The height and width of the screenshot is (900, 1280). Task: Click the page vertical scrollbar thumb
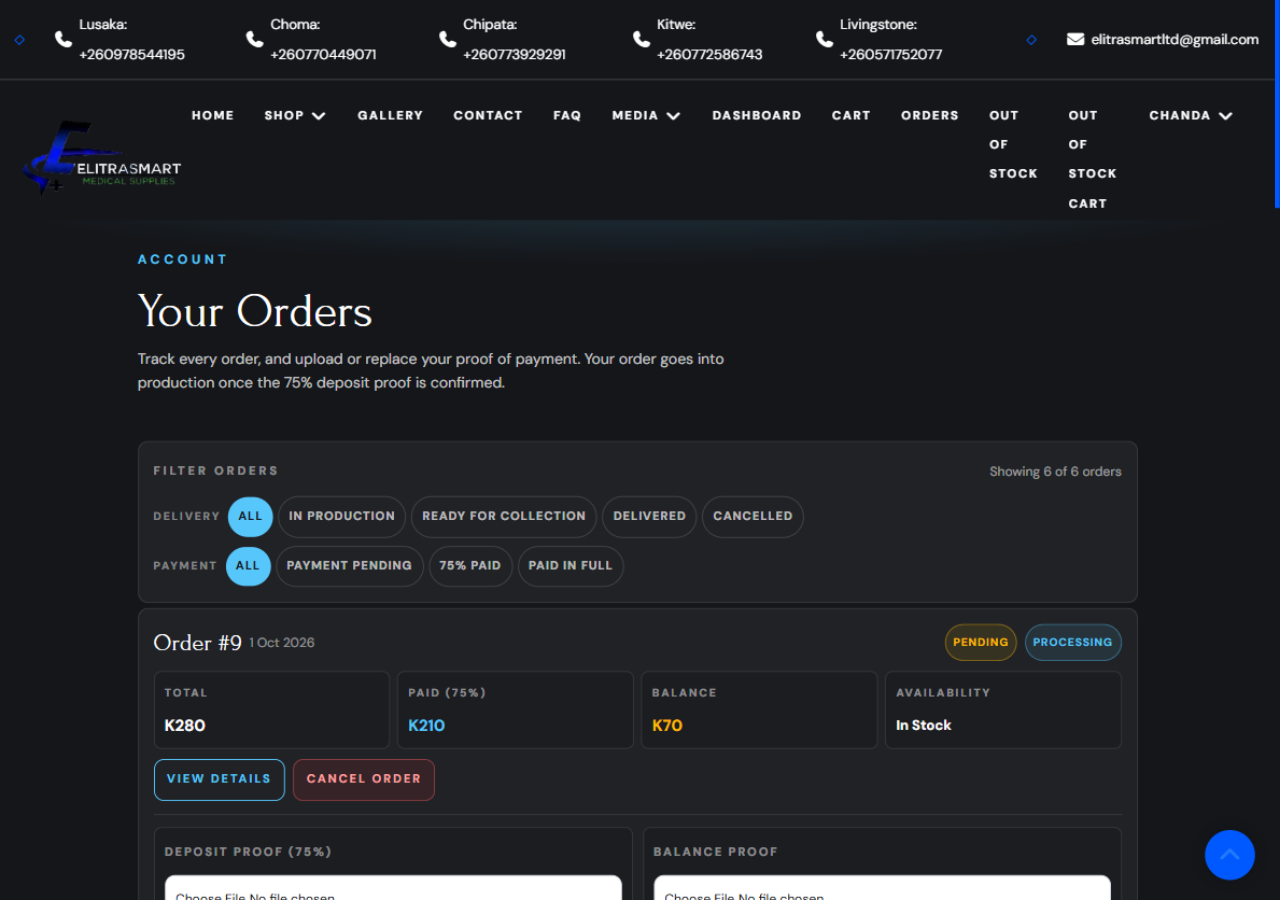1277,104
